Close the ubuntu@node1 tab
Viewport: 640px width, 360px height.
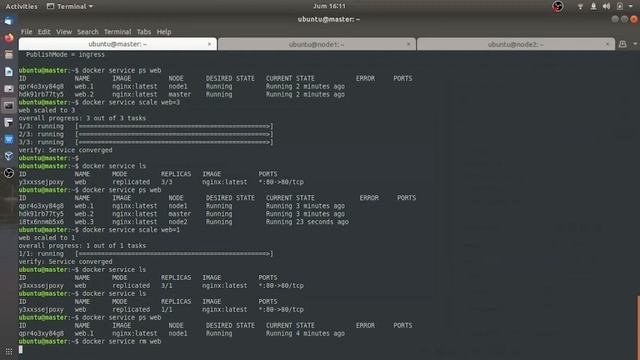pyautogui.click(x=408, y=44)
